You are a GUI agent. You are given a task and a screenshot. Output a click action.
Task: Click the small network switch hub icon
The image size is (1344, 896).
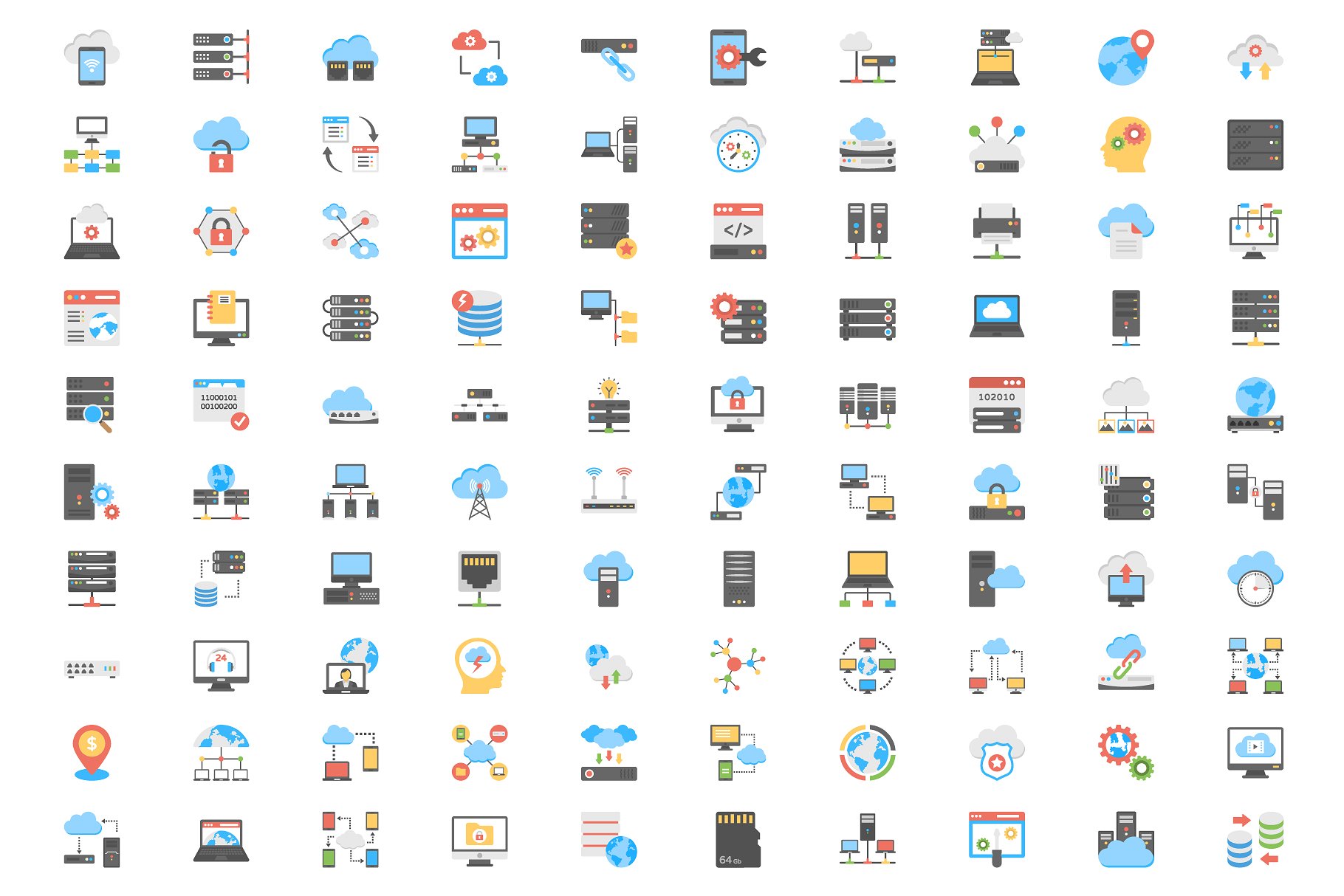tap(92, 669)
